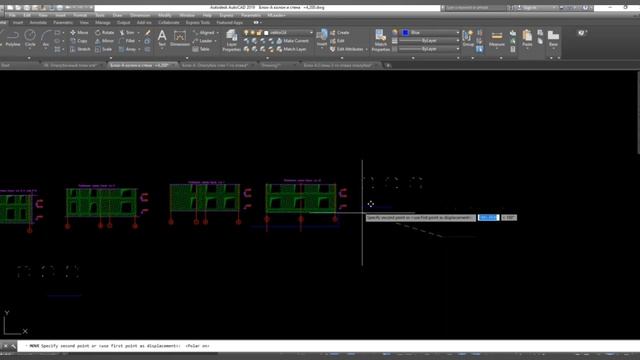Click the search keyword field in title bar
Image resolution: width=640 pixels, height=360 pixels.
tap(476, 8)
